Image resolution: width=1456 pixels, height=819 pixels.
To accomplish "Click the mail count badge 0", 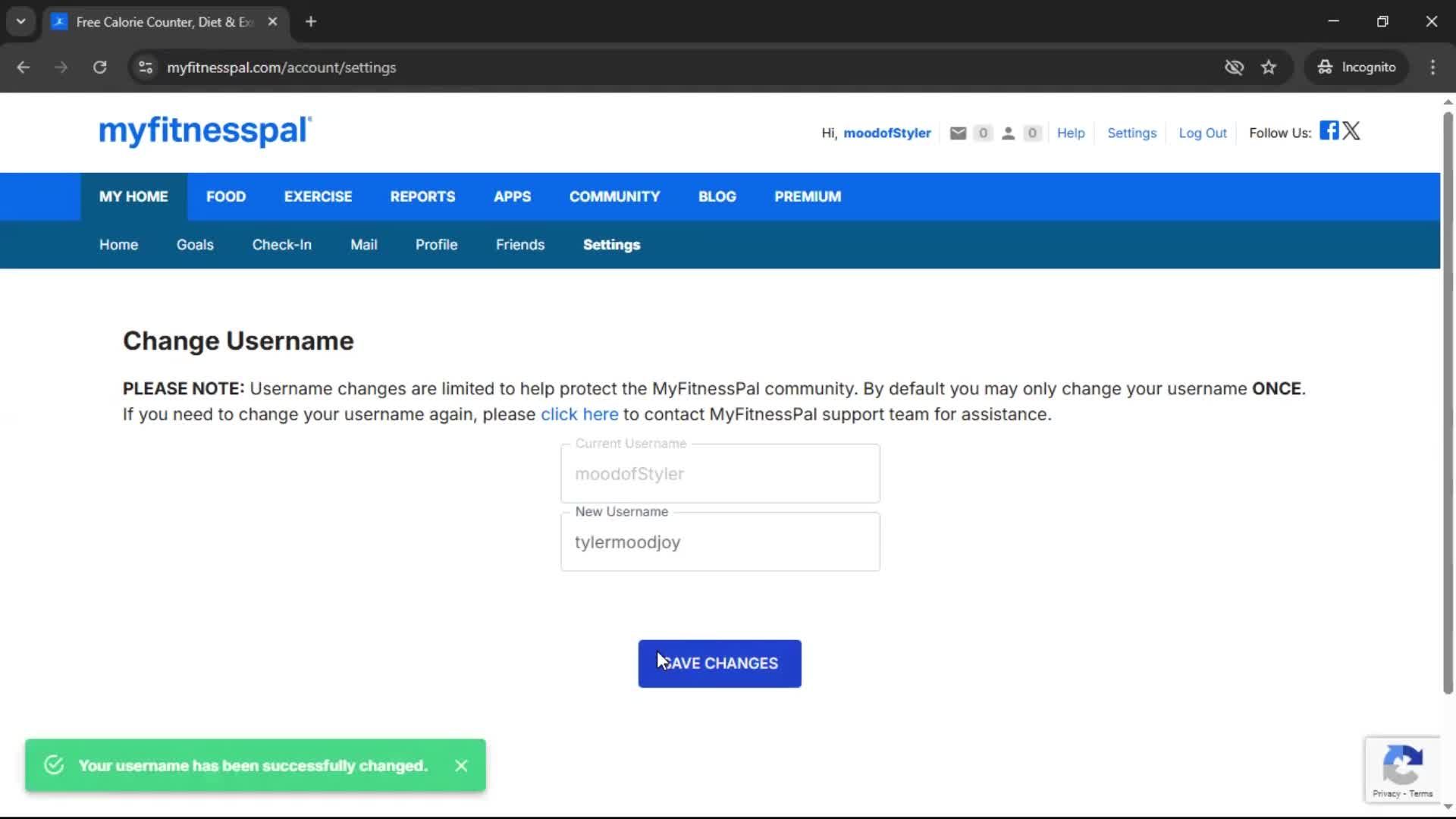I will [x=983, y=133].
